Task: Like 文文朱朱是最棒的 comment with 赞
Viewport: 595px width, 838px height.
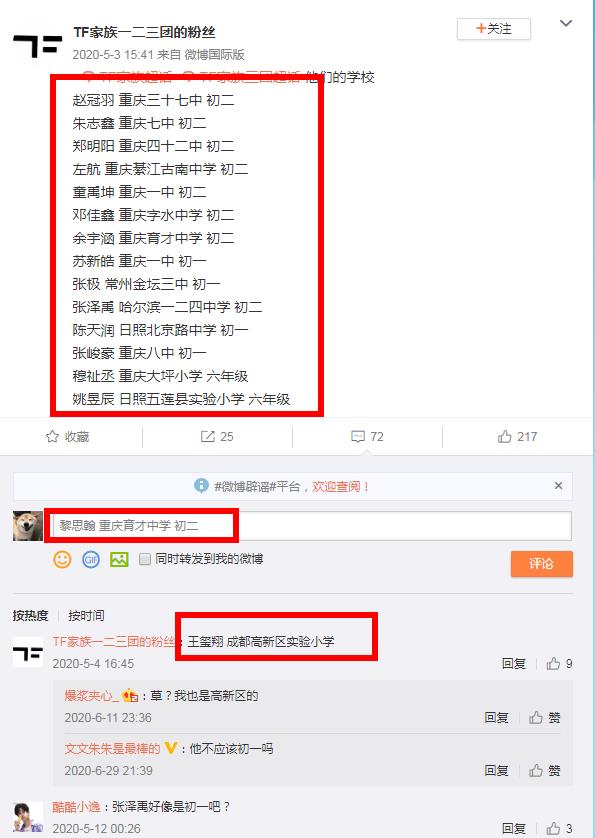Action: tap(545, 770)
